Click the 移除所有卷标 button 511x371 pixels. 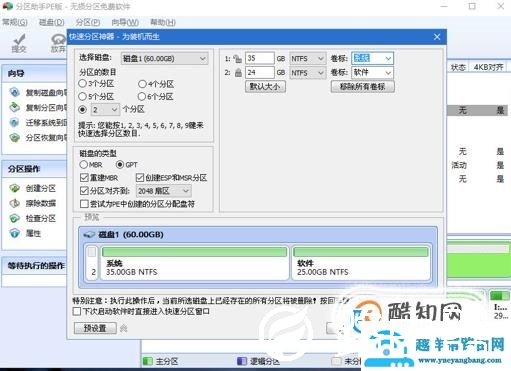click(363, 87)
